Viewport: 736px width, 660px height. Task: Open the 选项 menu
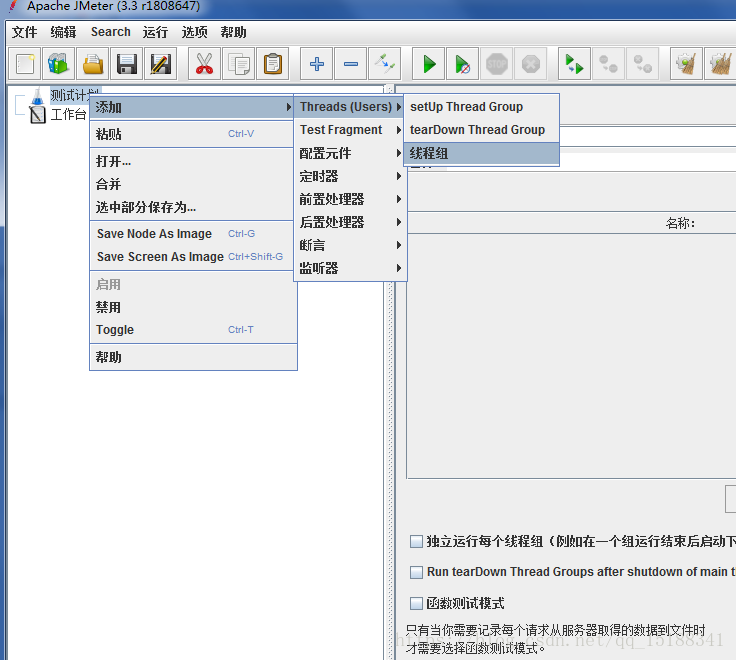coord(194,32)
